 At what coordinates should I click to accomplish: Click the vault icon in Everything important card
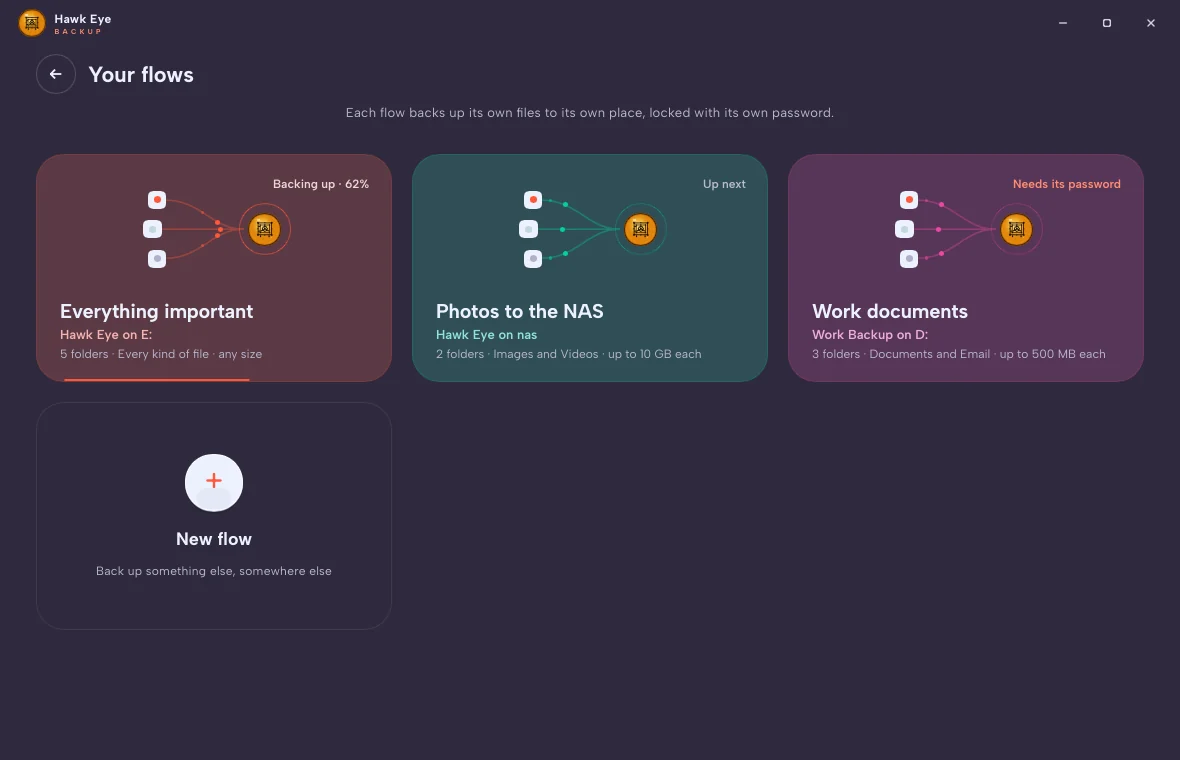(x=264, y=229)
